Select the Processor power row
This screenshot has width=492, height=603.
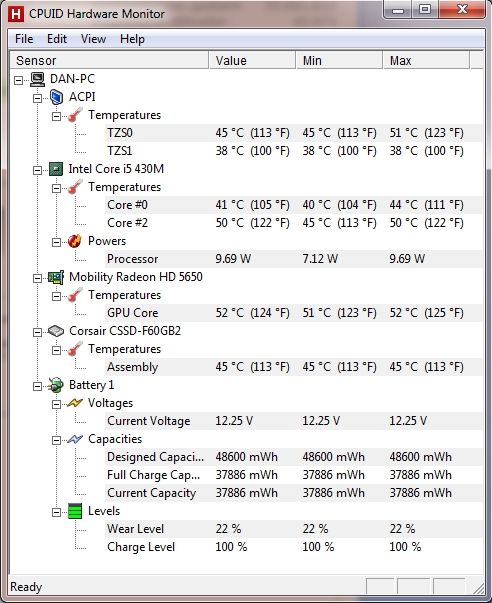(294, 259)
